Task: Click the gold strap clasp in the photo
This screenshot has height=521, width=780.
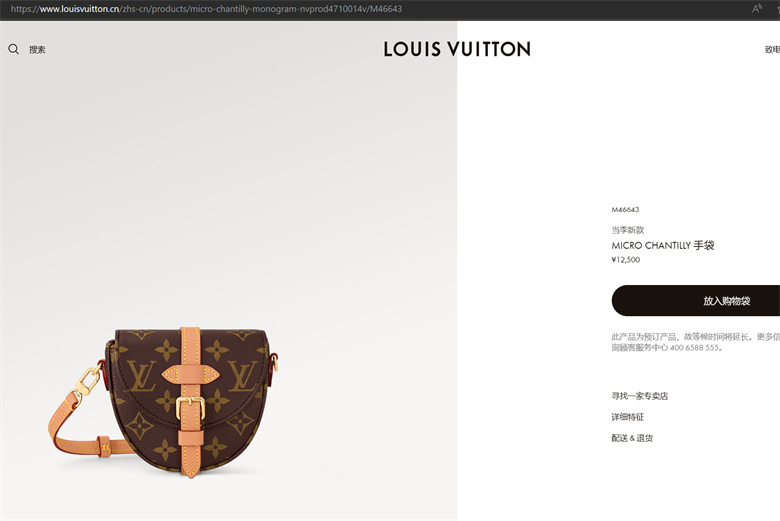Action: tap(87, 381)
